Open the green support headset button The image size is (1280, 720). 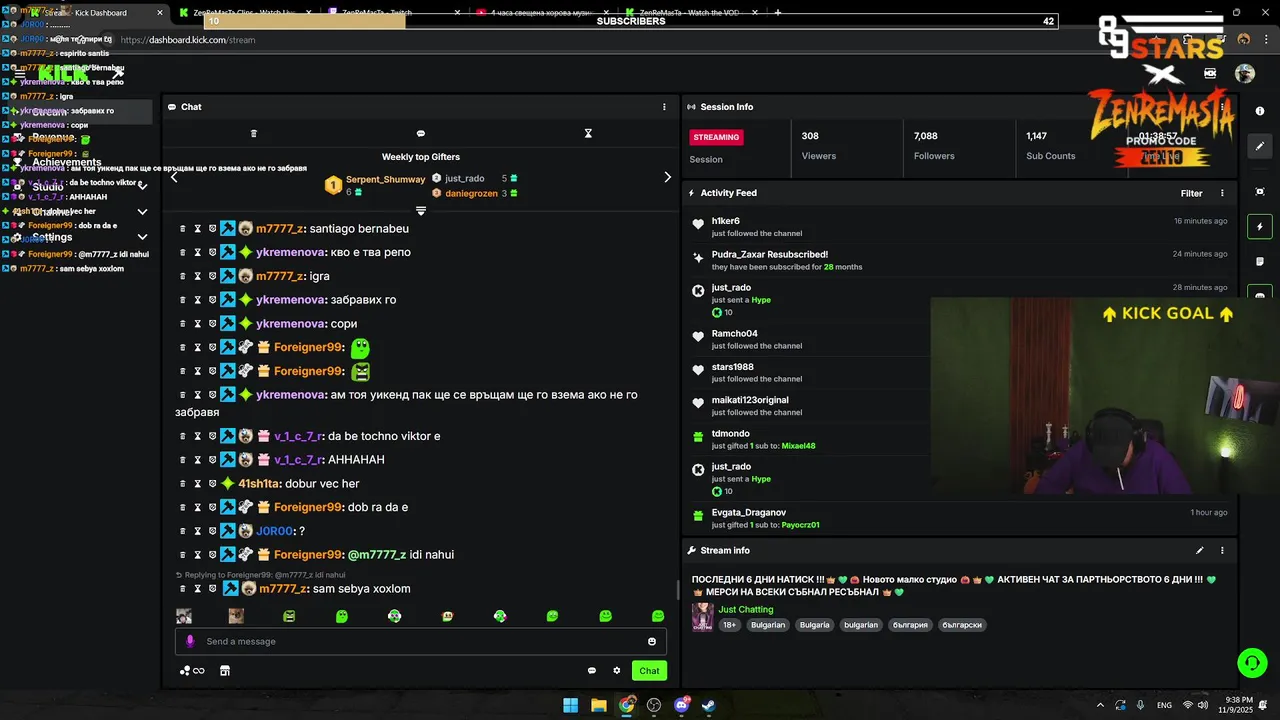(1251, 663)
